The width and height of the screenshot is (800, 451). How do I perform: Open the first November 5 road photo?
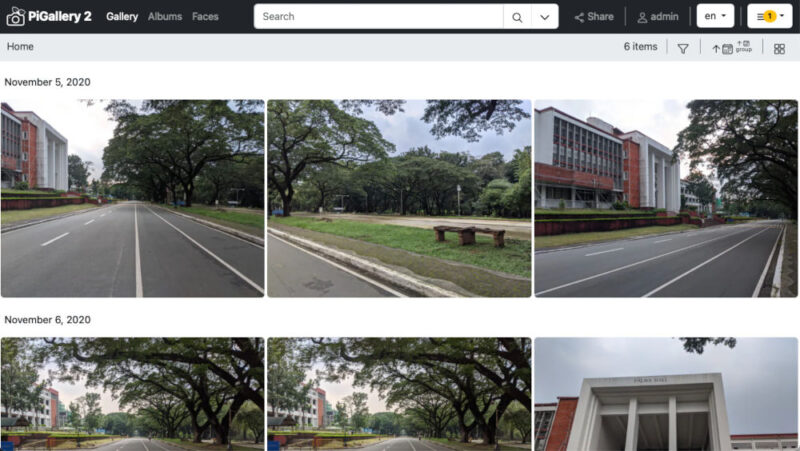[x=132, y=198]
